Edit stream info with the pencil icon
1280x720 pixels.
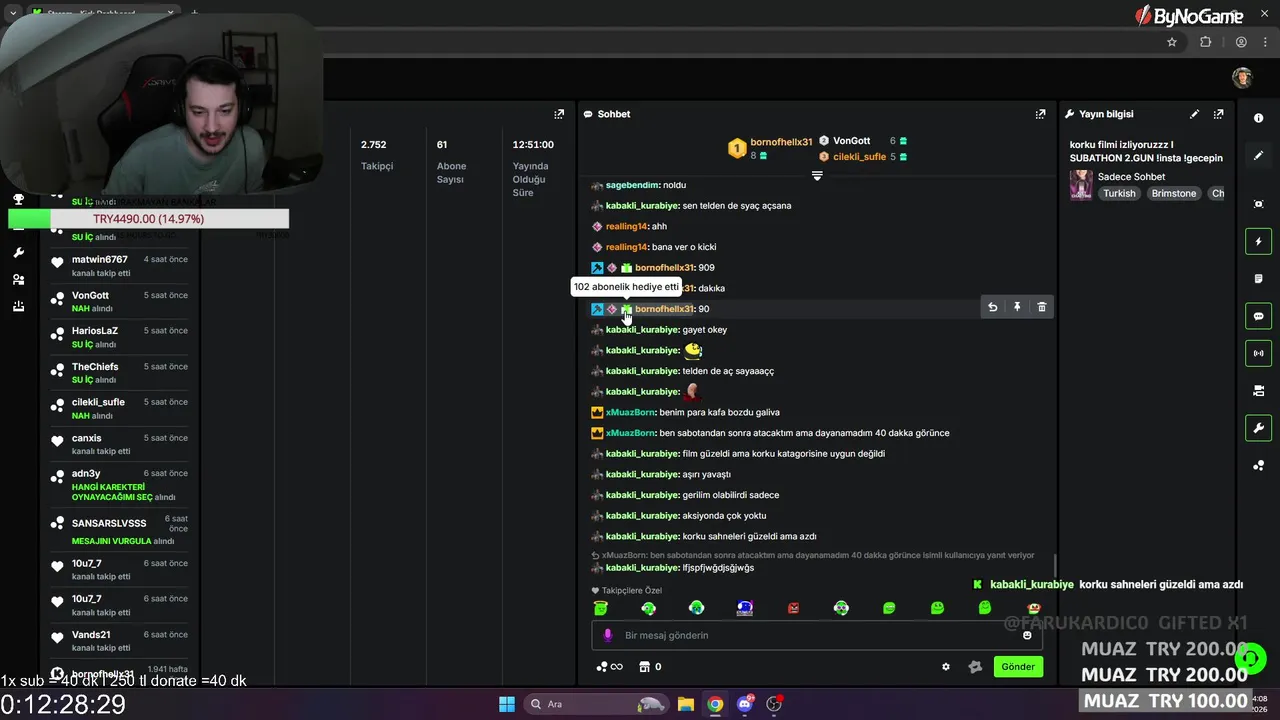[1194, 114]
